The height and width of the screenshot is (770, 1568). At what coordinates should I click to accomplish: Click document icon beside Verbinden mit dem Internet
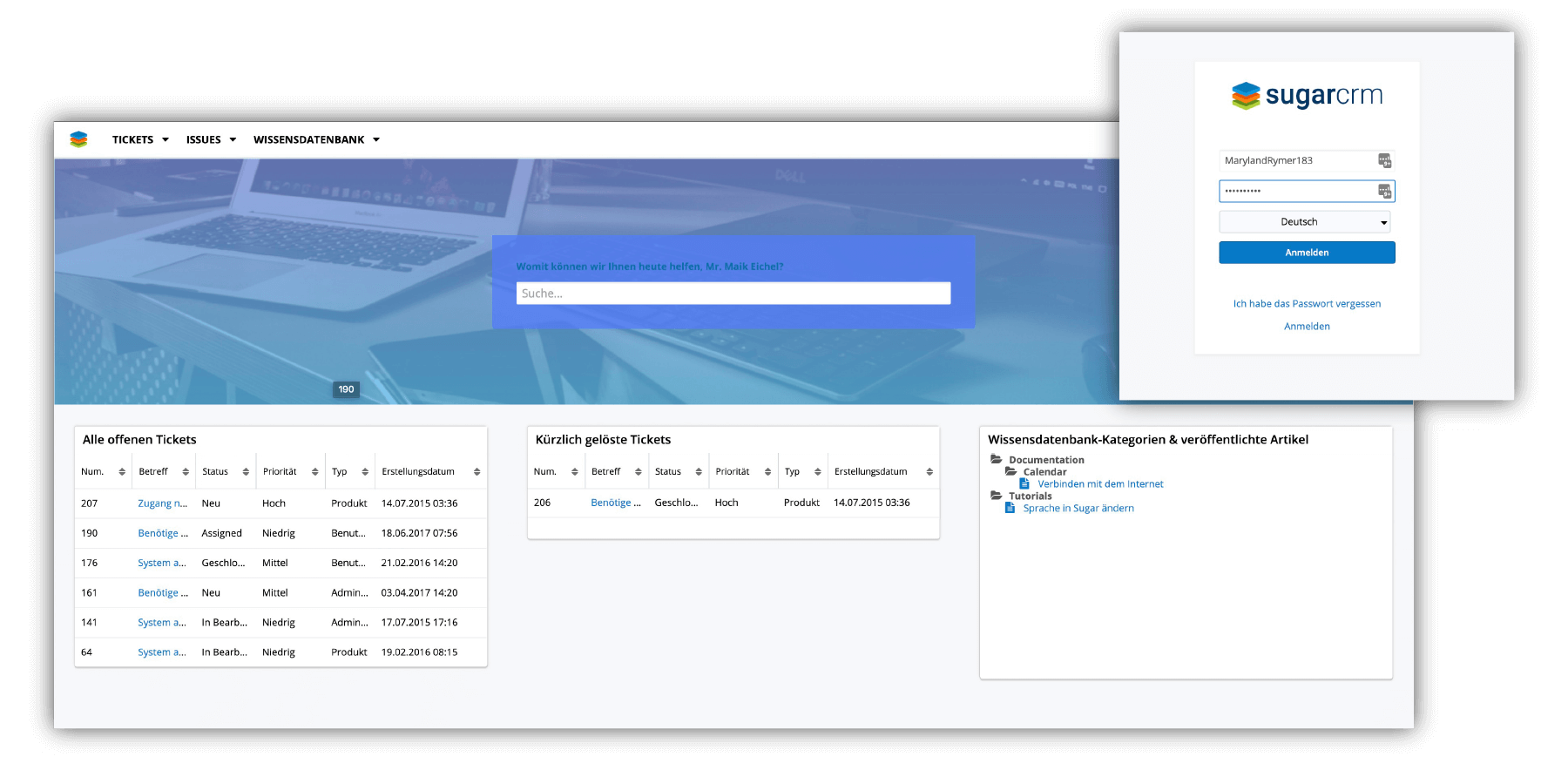[x=1025, y=483]
